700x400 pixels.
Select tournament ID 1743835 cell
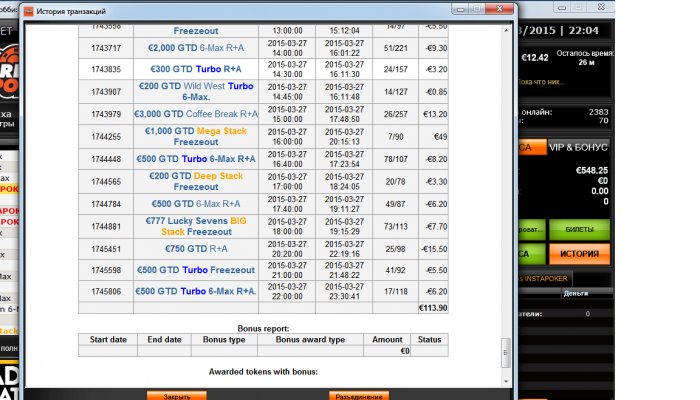[106, 69]
